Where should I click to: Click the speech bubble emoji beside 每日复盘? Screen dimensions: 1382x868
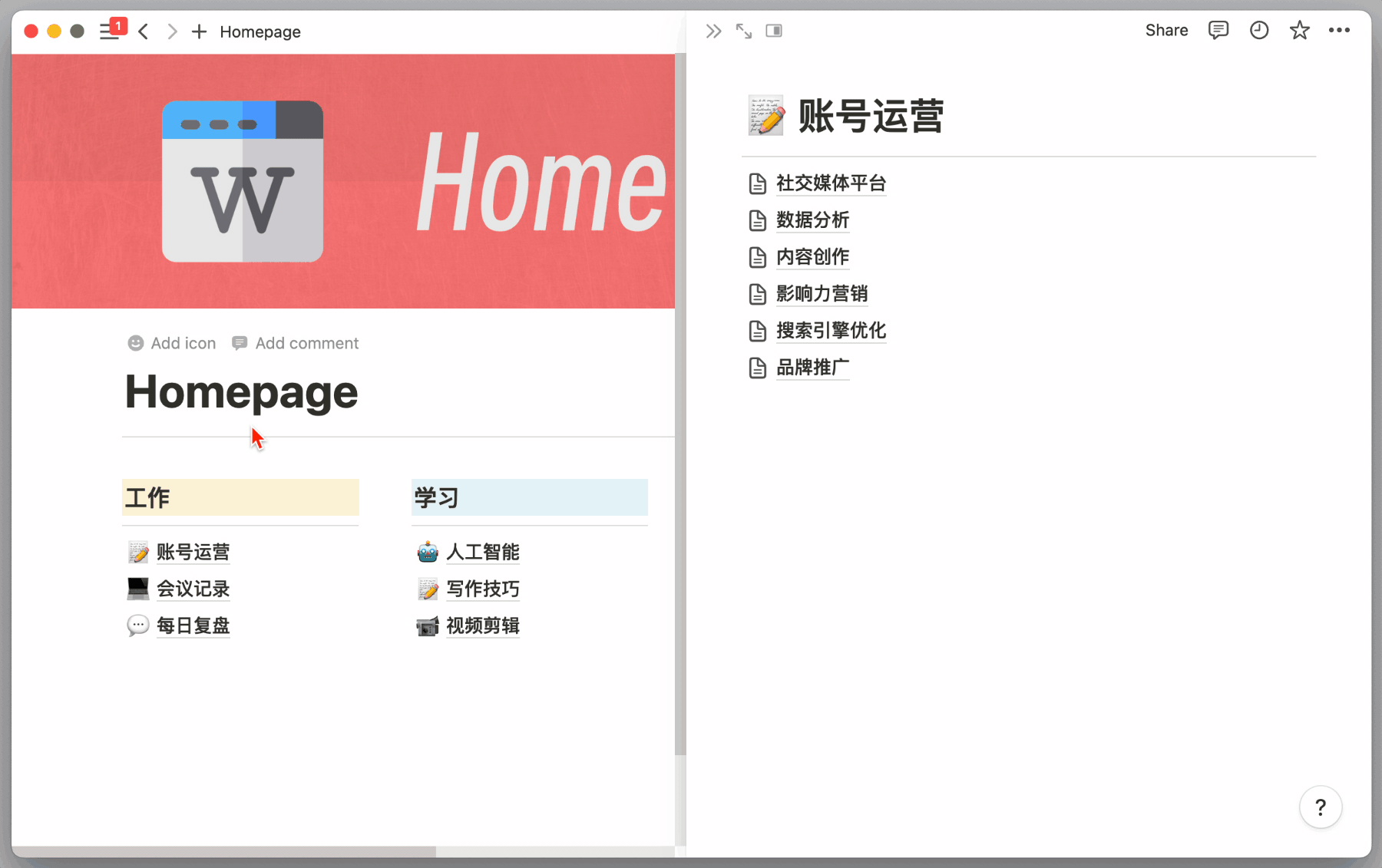tap(138, 625)
